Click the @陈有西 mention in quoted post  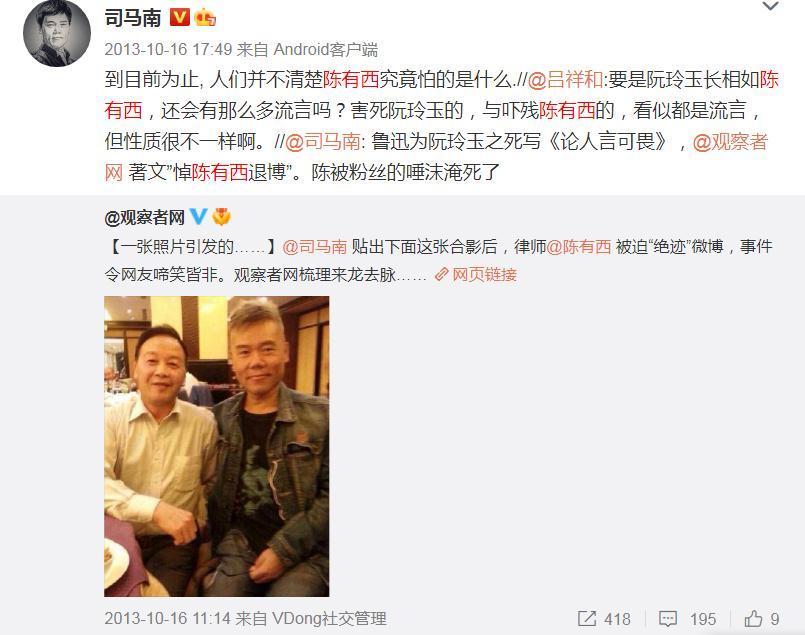tap(579, 247)
